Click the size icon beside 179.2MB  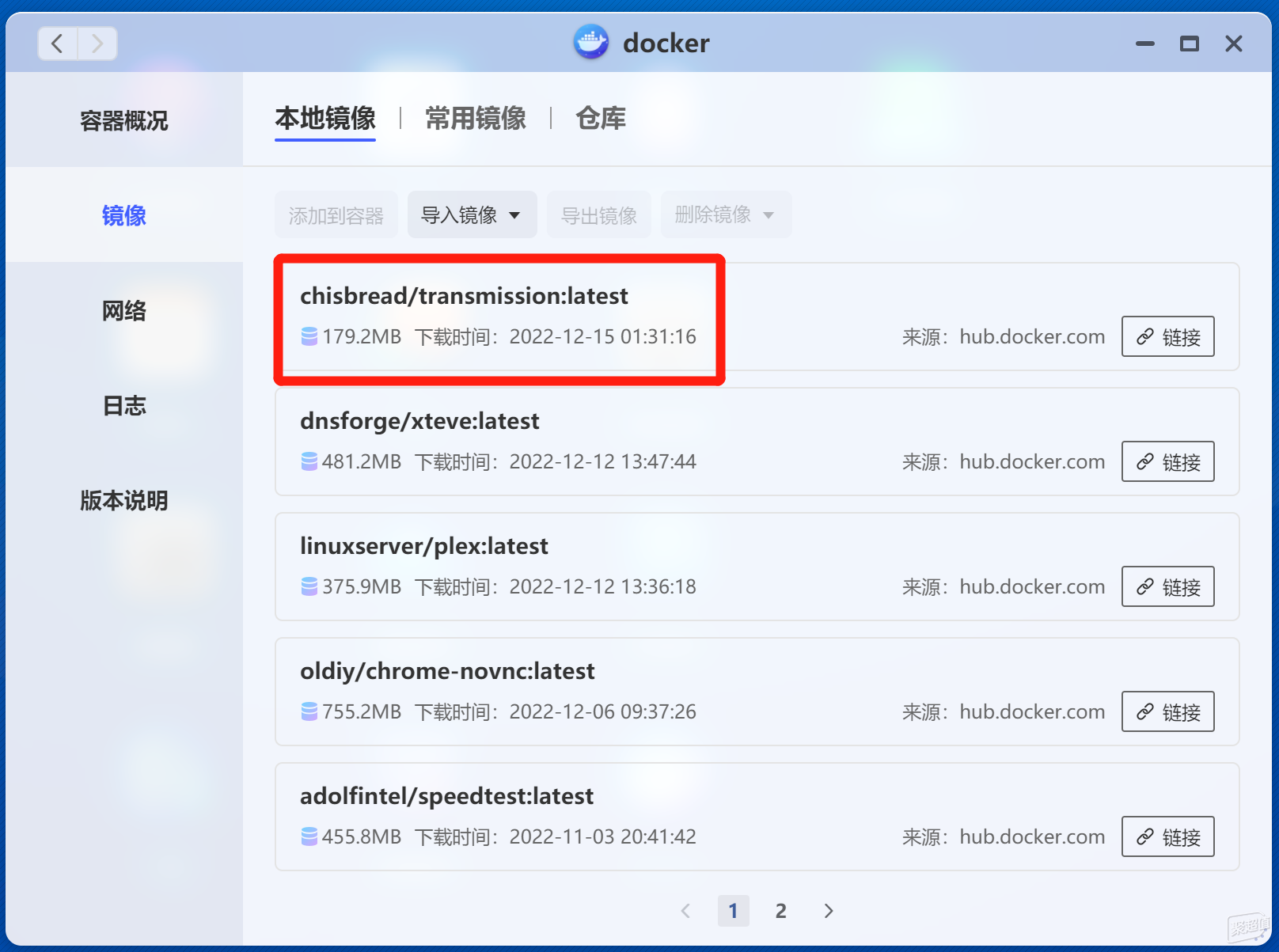[309, 336]
